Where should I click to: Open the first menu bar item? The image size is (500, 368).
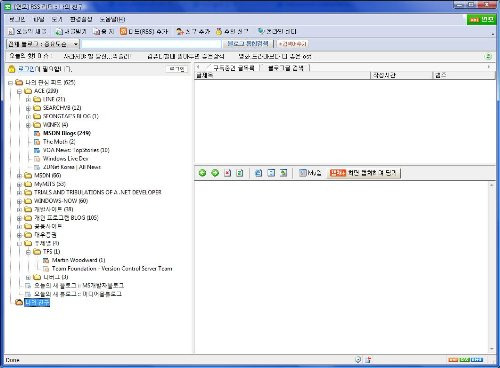[17, 19]
